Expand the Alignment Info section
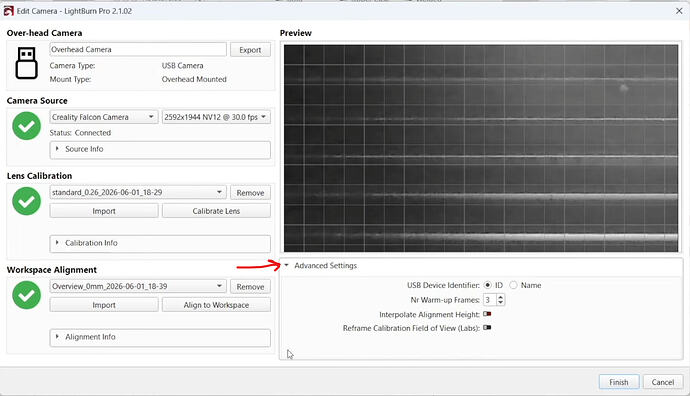The width and height of the screenshot is (690, 396). click(x=160, y=337)
